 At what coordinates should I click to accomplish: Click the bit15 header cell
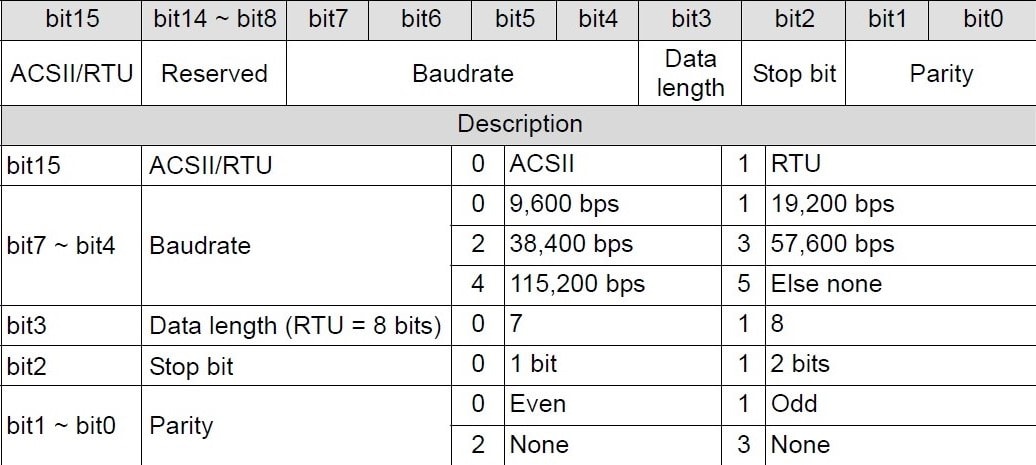point(71,19)
